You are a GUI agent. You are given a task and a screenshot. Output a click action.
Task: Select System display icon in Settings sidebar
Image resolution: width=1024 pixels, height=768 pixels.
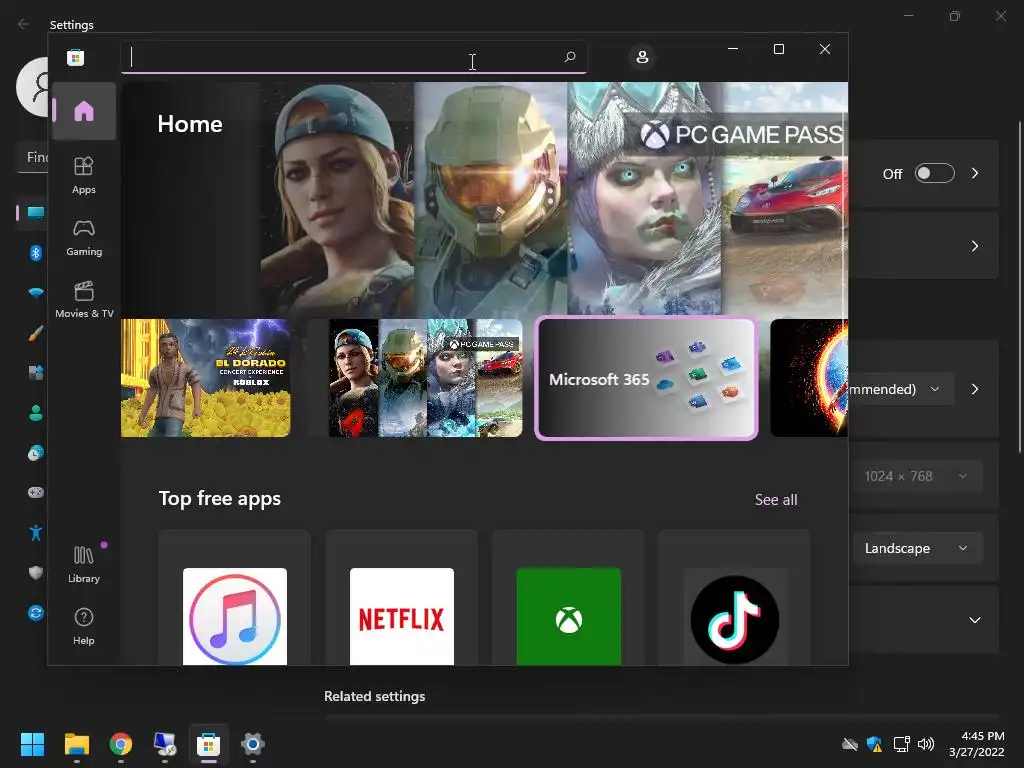click(35, 213)
